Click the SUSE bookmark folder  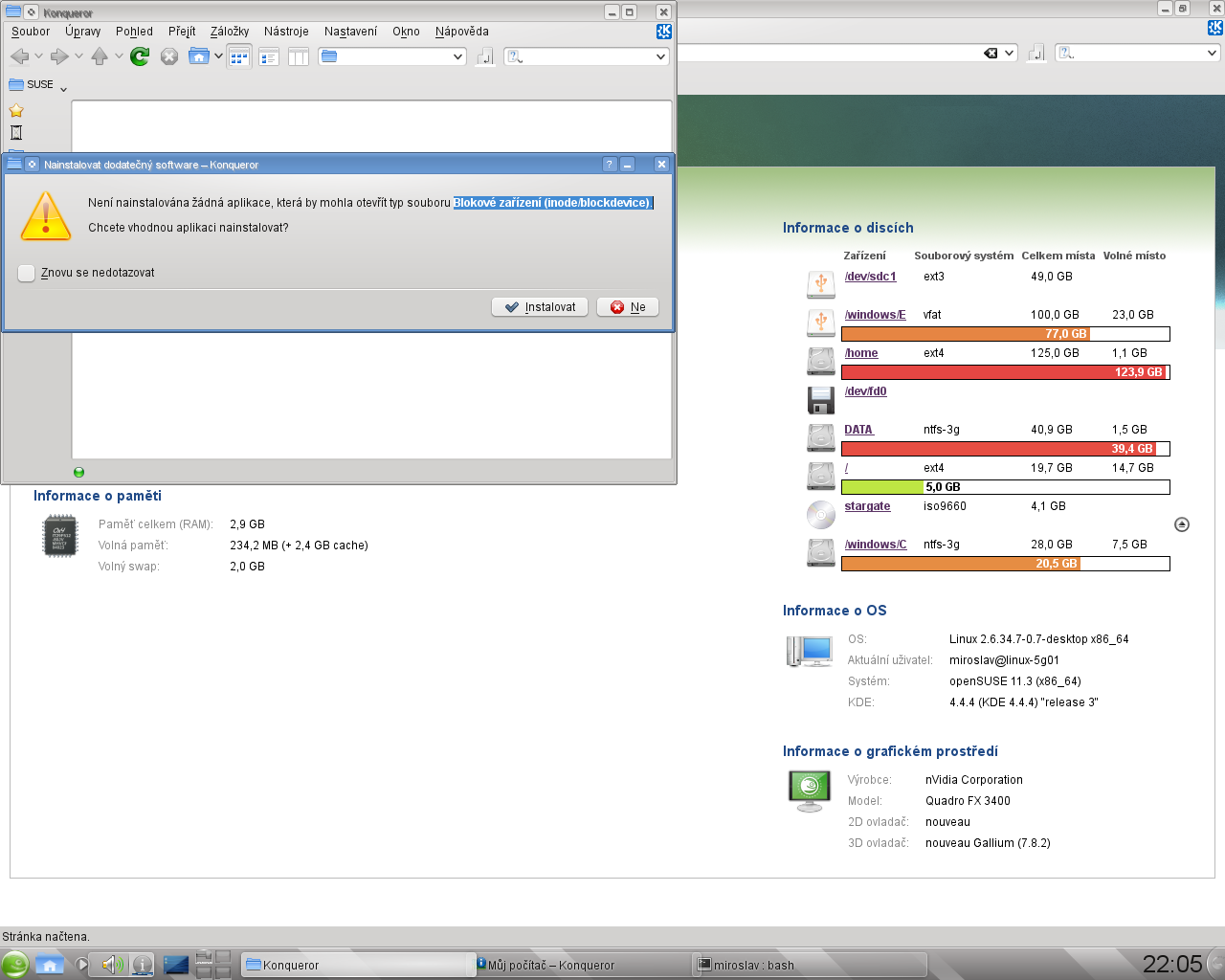click(32, 84)
